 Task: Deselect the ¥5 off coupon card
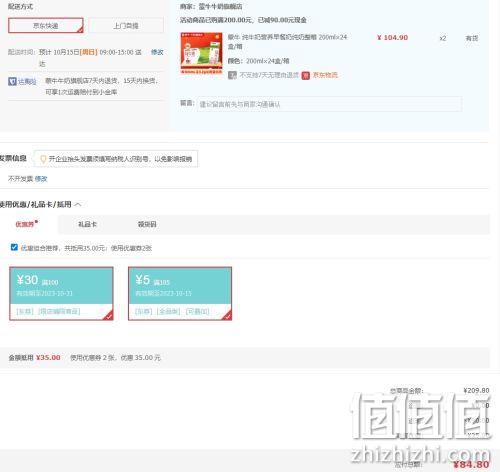pos(180,293)
